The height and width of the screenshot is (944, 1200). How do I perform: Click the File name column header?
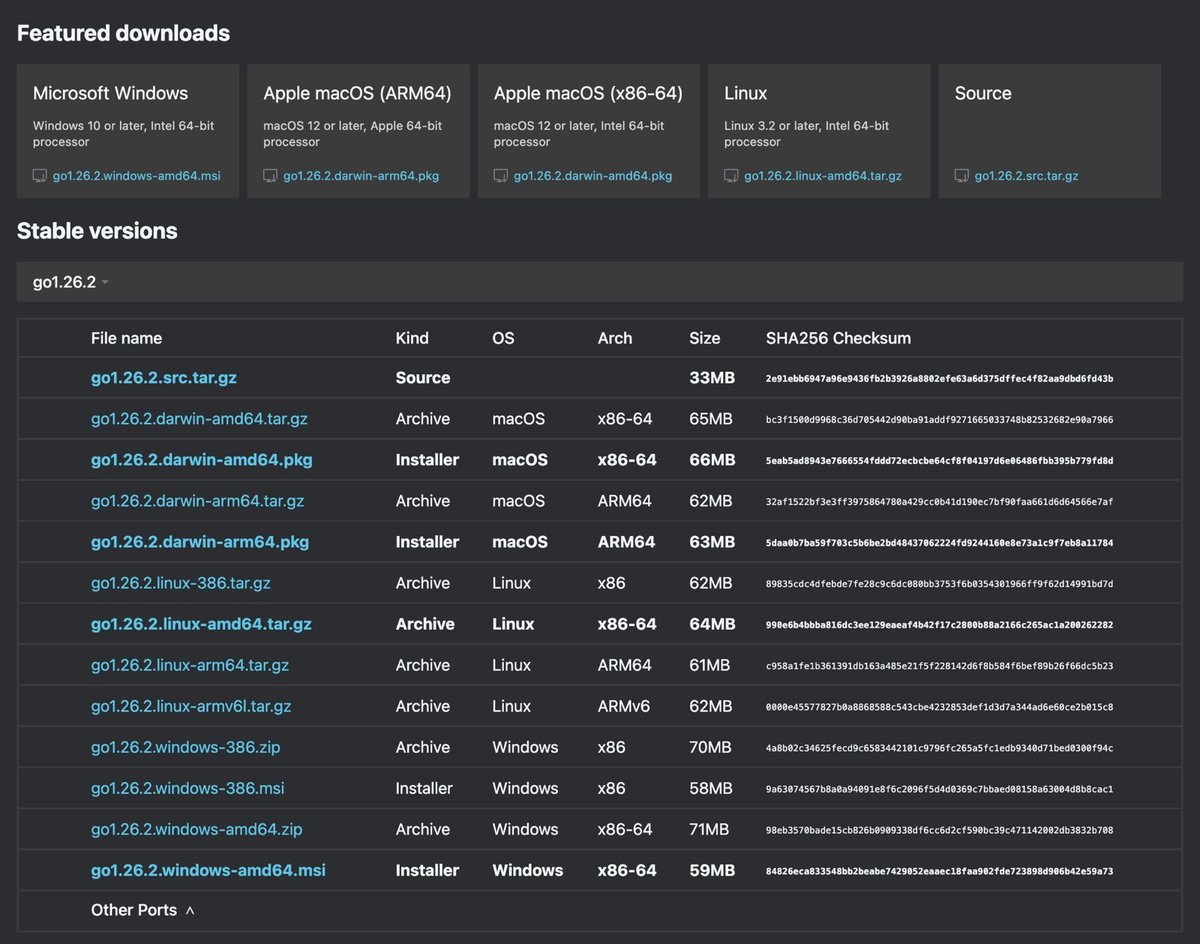(126, 338)
